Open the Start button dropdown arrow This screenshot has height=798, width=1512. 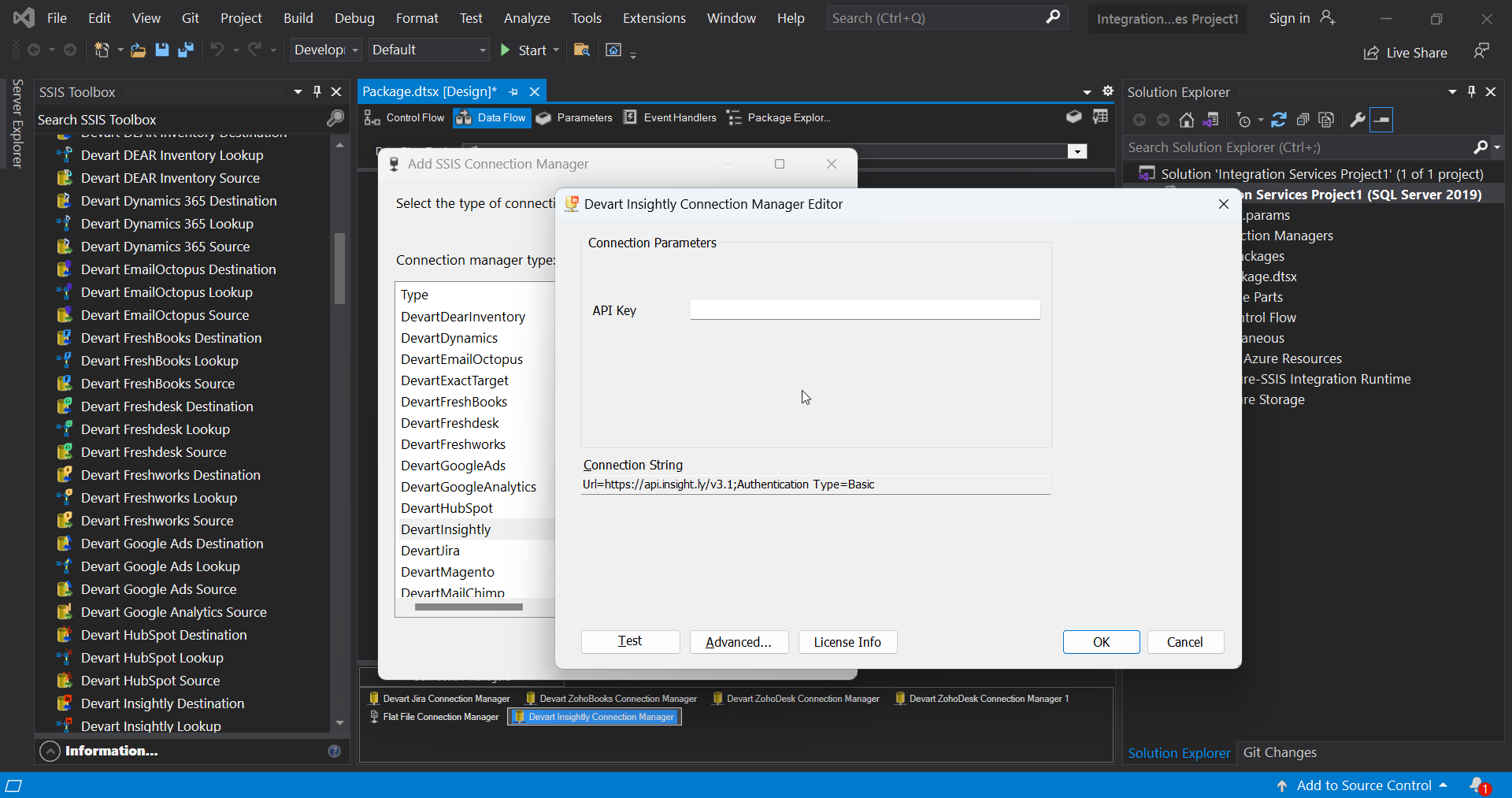coord(556,50)
